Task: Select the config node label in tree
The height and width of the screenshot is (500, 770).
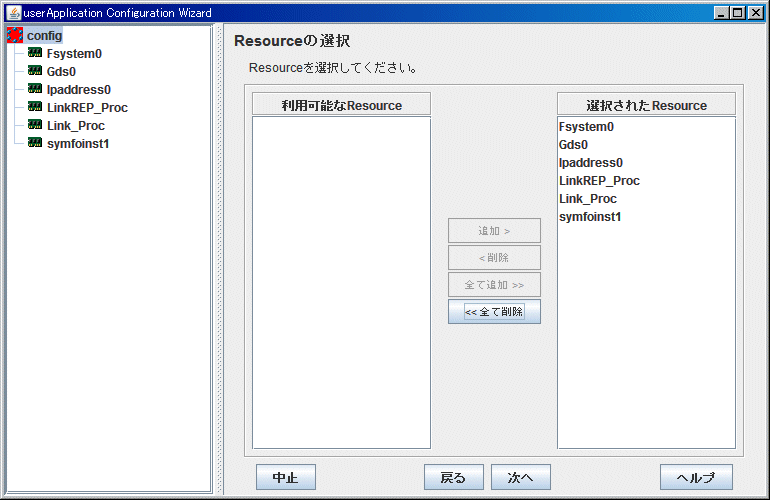Action: 44,35
